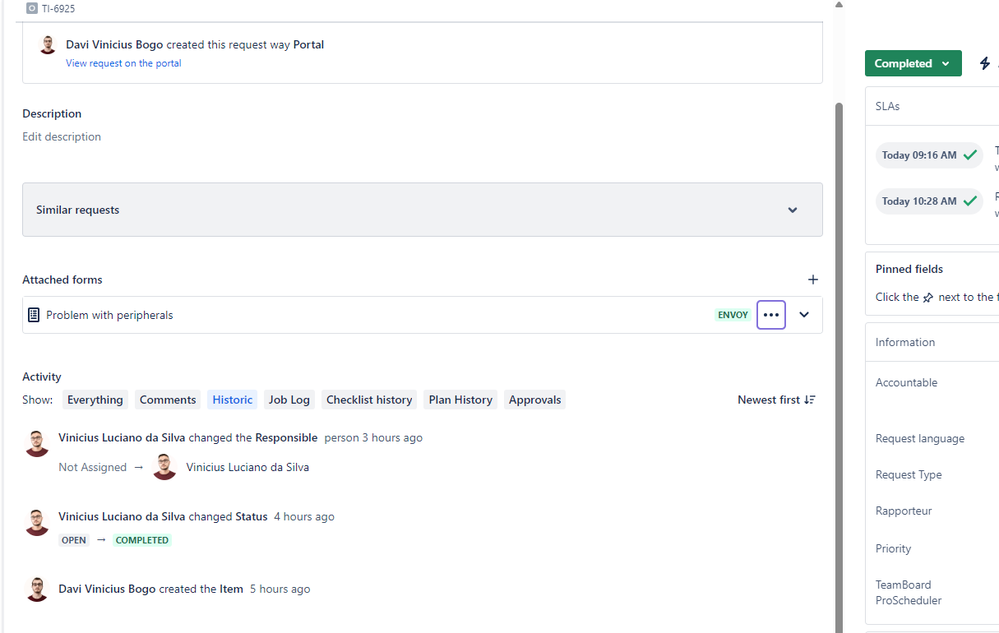Open View request on the portal link

click(x=123, y=63)
